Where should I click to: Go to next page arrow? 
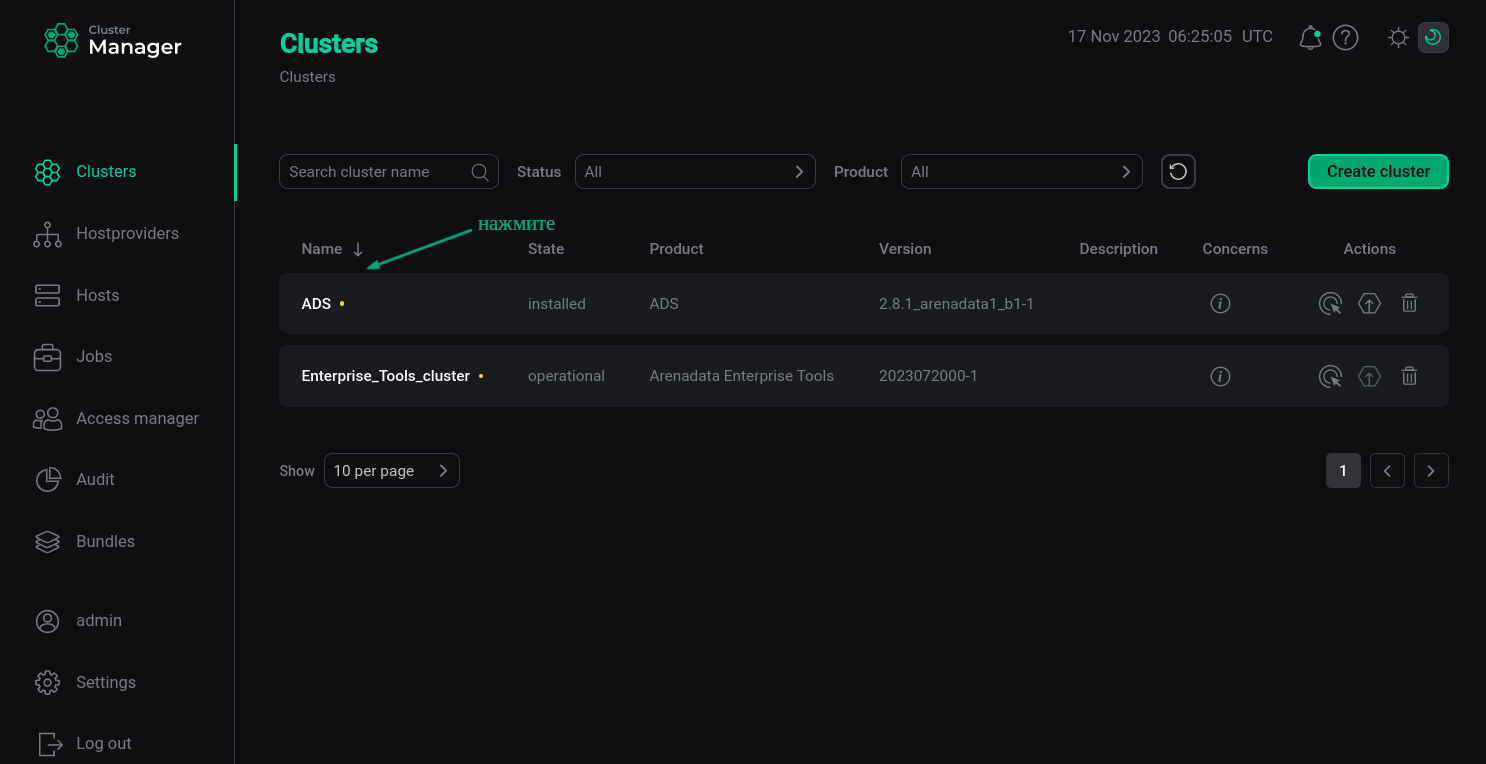pos(1431,471)
